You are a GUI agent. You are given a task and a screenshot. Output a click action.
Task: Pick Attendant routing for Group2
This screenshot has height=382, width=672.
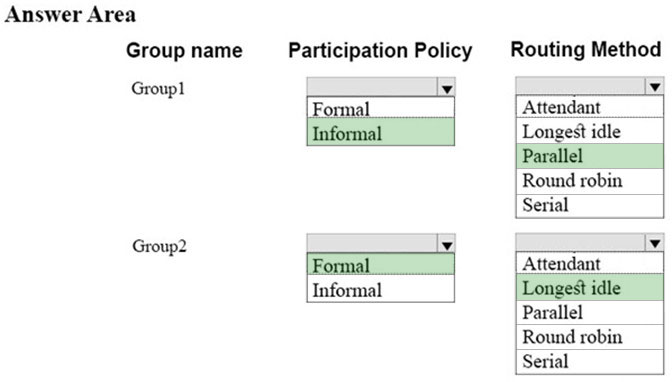pos(590,263)
